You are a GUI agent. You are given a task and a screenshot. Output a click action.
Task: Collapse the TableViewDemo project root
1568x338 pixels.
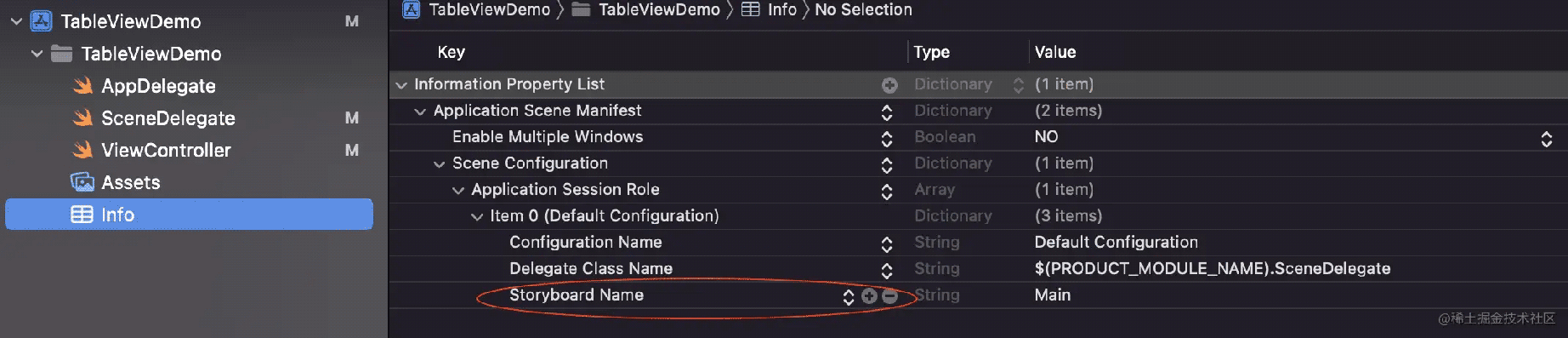(x=16, y=21)
